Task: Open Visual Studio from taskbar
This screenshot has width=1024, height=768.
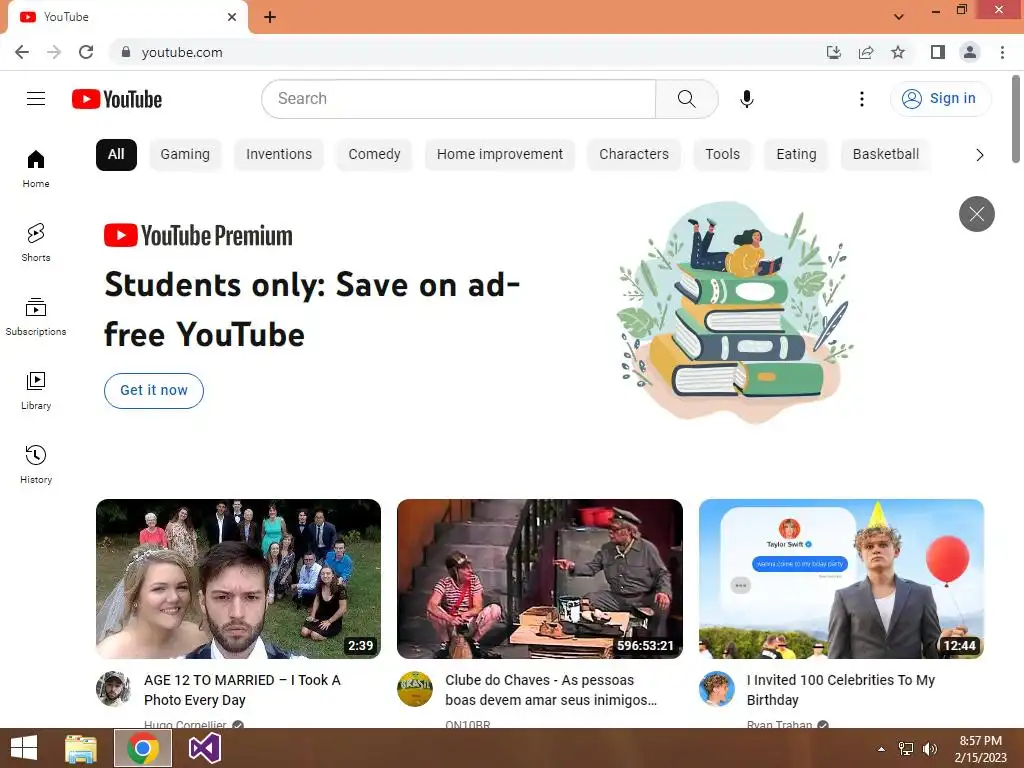Action: (204, 748)
